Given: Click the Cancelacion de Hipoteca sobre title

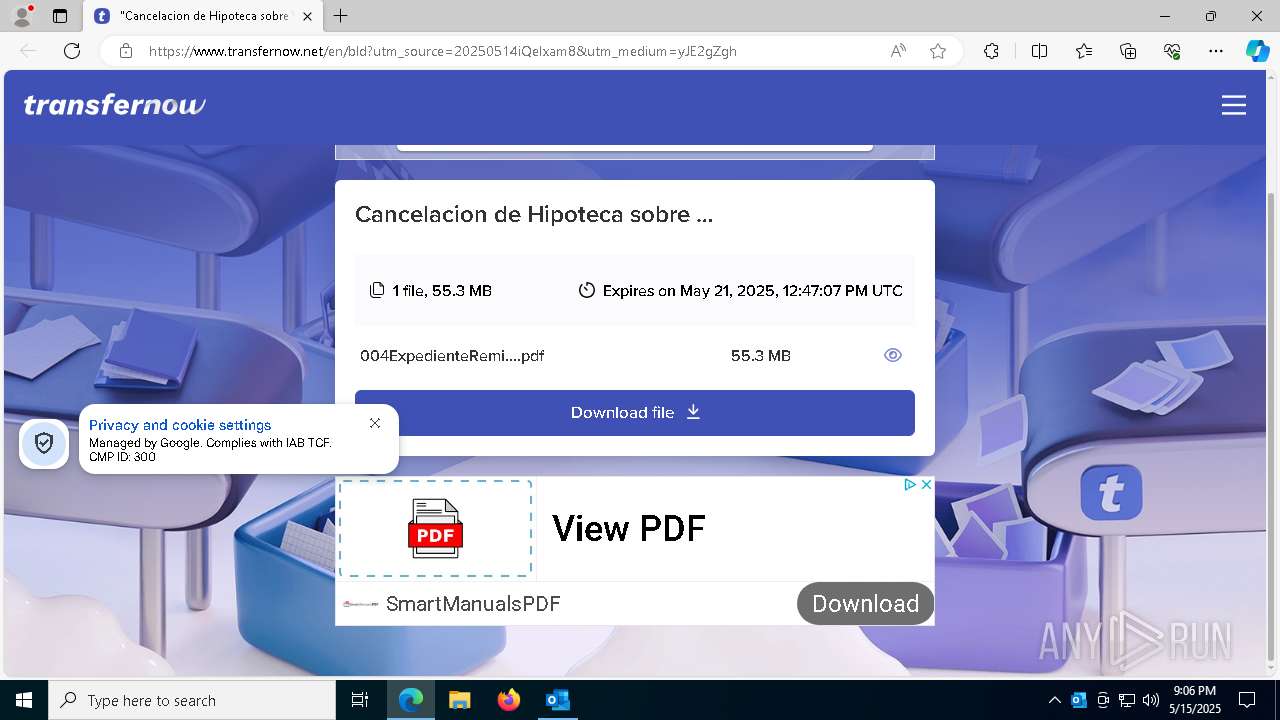Looking at the screenshot, I should point(534,214).
